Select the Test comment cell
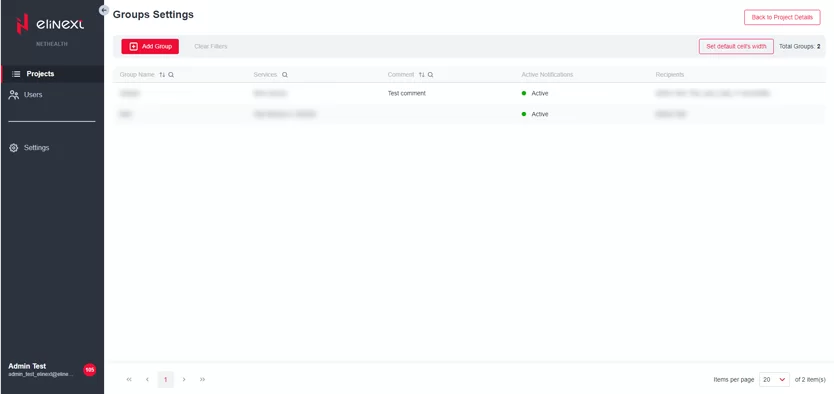Viewport: 834px width, 394px height. tap(406, 93)
